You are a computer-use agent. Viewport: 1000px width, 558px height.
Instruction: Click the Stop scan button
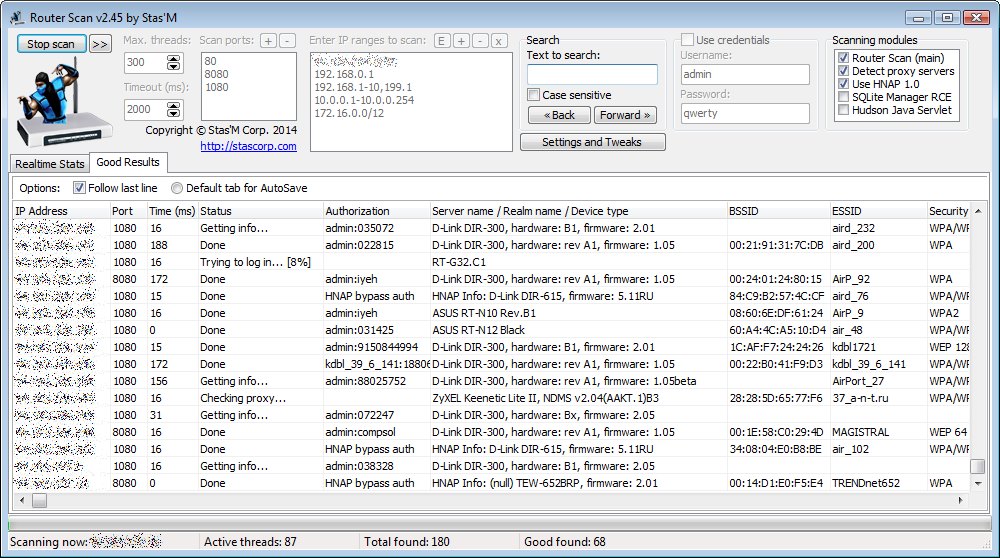(52, 44)
